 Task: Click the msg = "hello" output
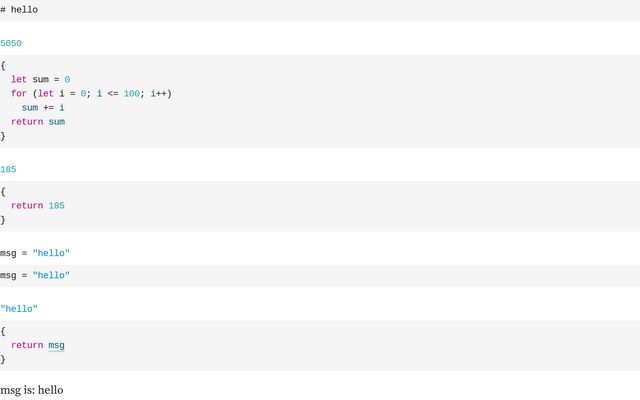[35, 253]
